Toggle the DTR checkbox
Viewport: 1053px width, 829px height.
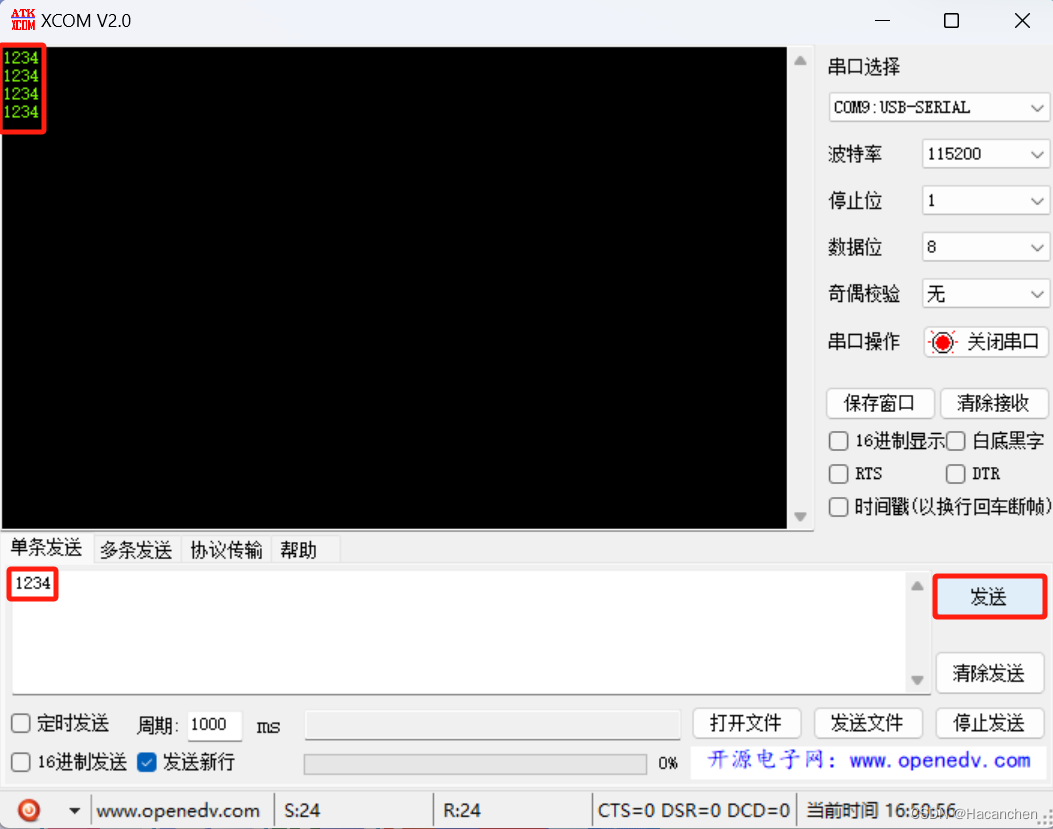tap(956, 474)
